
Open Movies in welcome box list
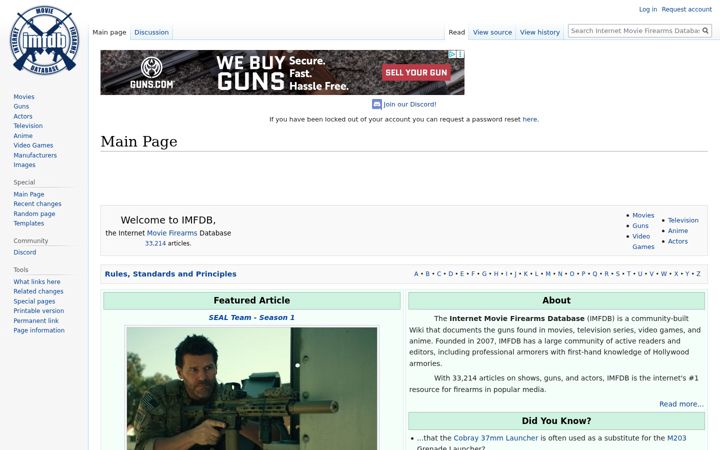(x=643, y=215)
